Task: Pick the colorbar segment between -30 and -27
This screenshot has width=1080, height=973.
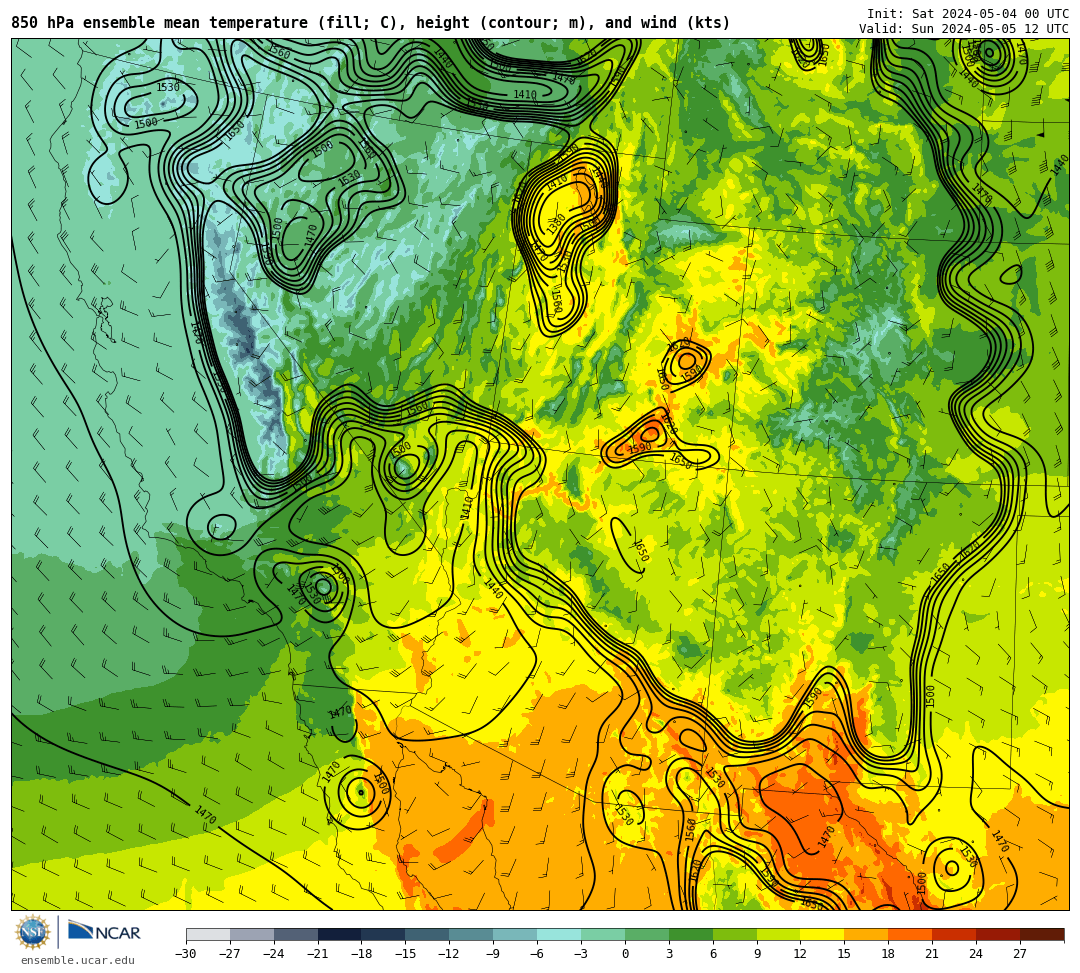Action: point(208,934)
